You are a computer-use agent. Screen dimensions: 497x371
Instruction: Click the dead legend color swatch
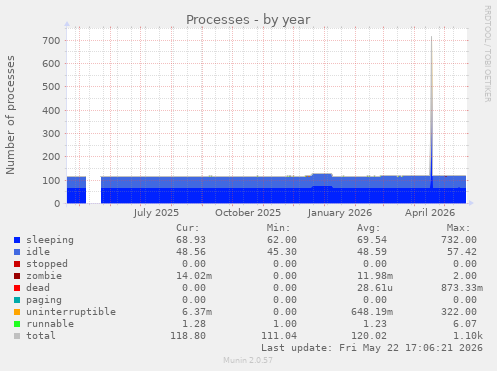(x=17, y=288)
